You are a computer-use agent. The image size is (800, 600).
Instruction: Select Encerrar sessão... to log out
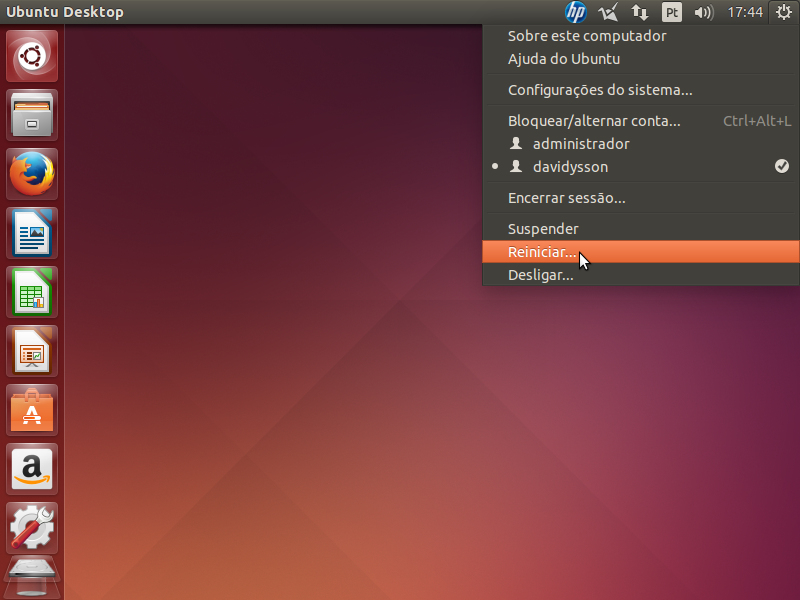[x=566, y=198]
